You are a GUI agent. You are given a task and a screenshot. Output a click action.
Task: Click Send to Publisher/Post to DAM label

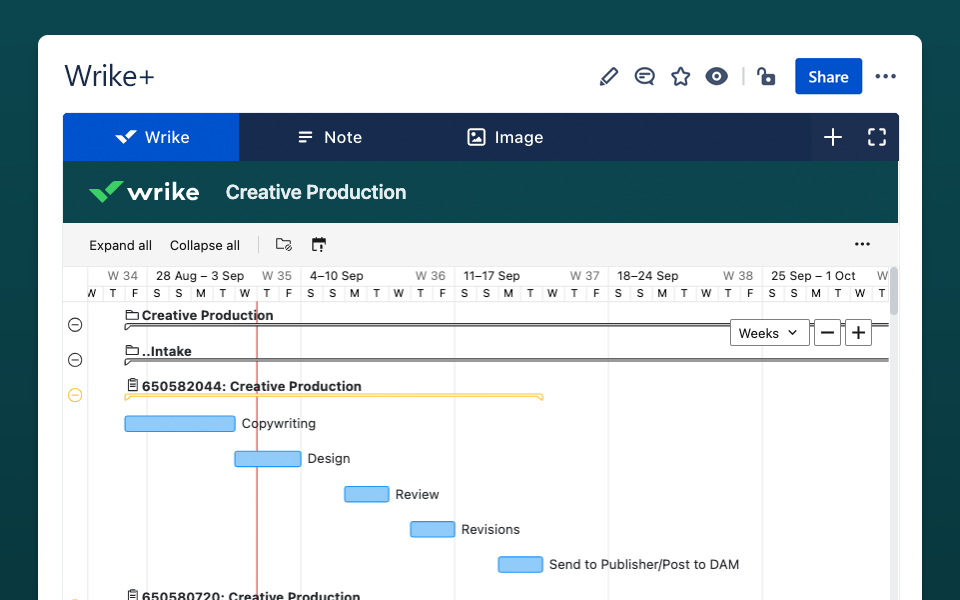tap(644, 564)
